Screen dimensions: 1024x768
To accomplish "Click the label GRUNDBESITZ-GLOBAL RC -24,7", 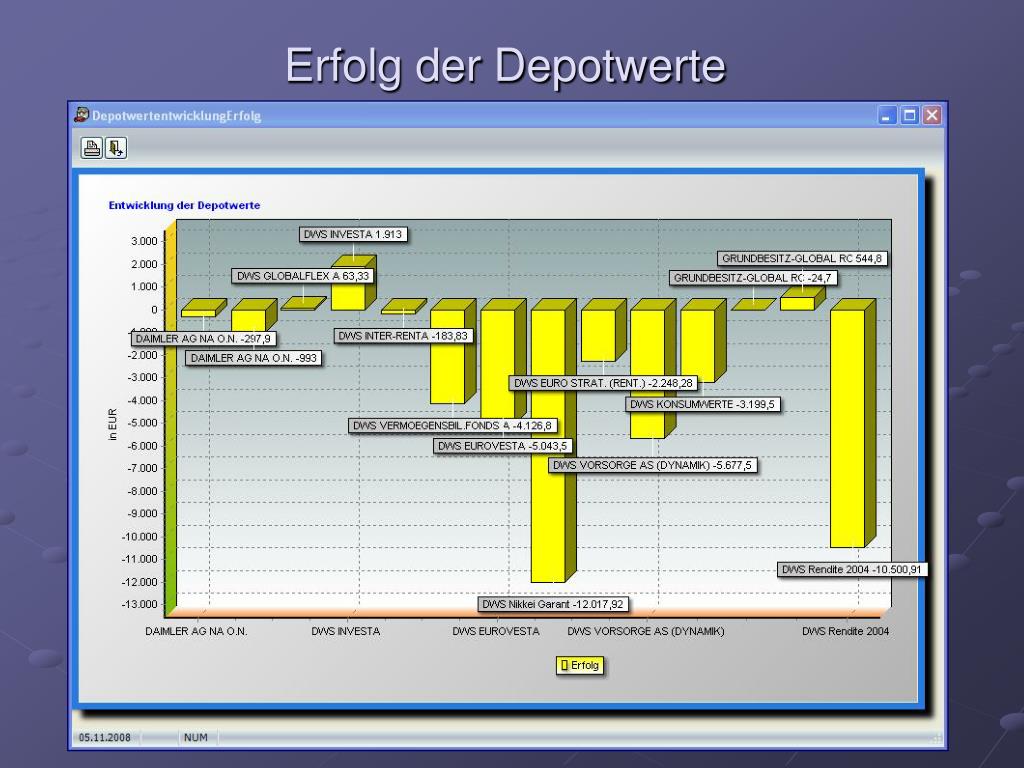I will pos(752,278).
